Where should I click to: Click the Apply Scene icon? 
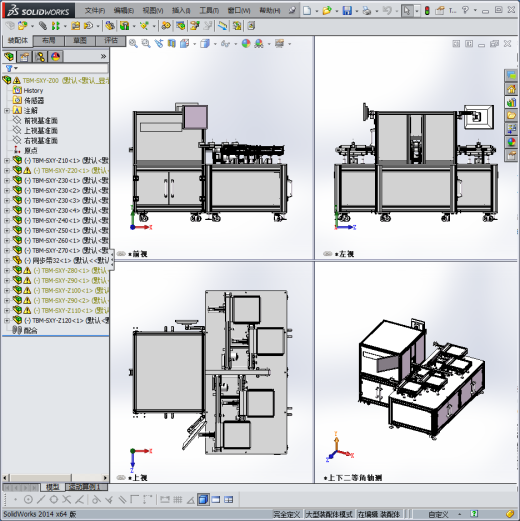pos(259,43)
